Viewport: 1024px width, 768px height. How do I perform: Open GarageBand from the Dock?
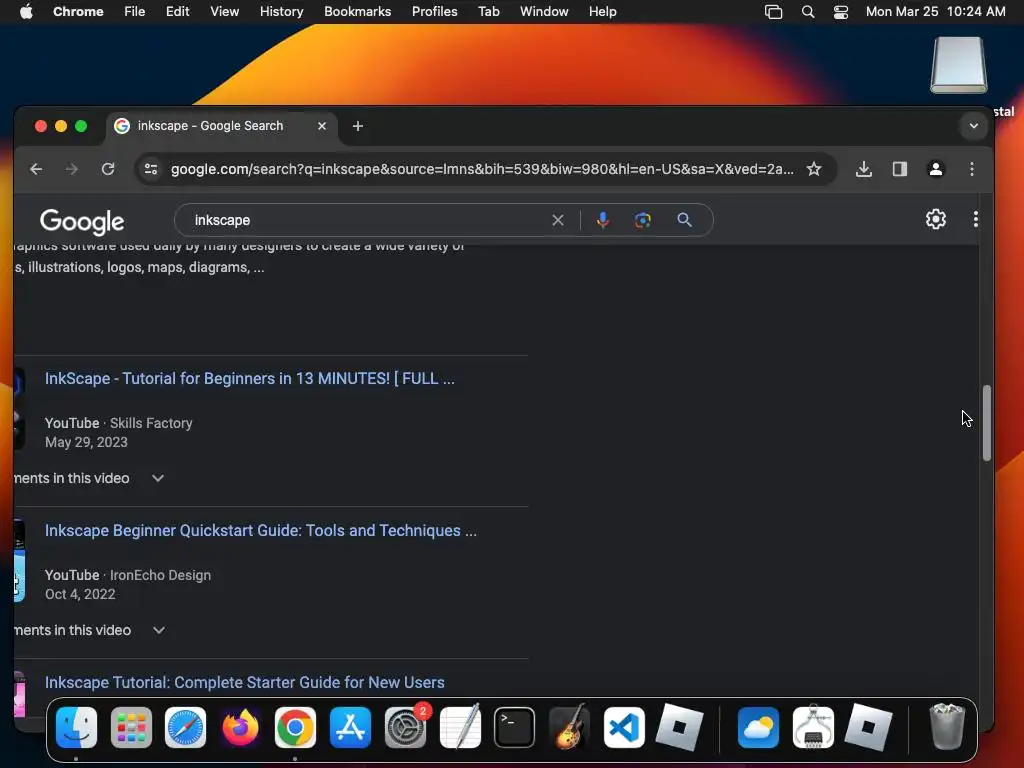(569, 726)
